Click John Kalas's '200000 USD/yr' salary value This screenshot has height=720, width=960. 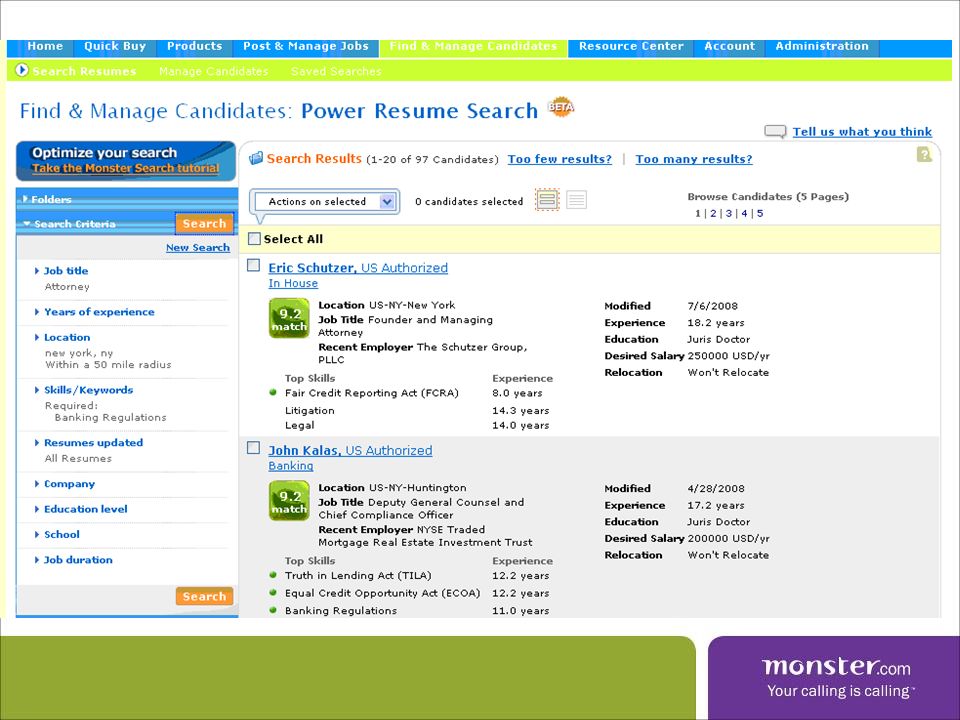point(729,539)
